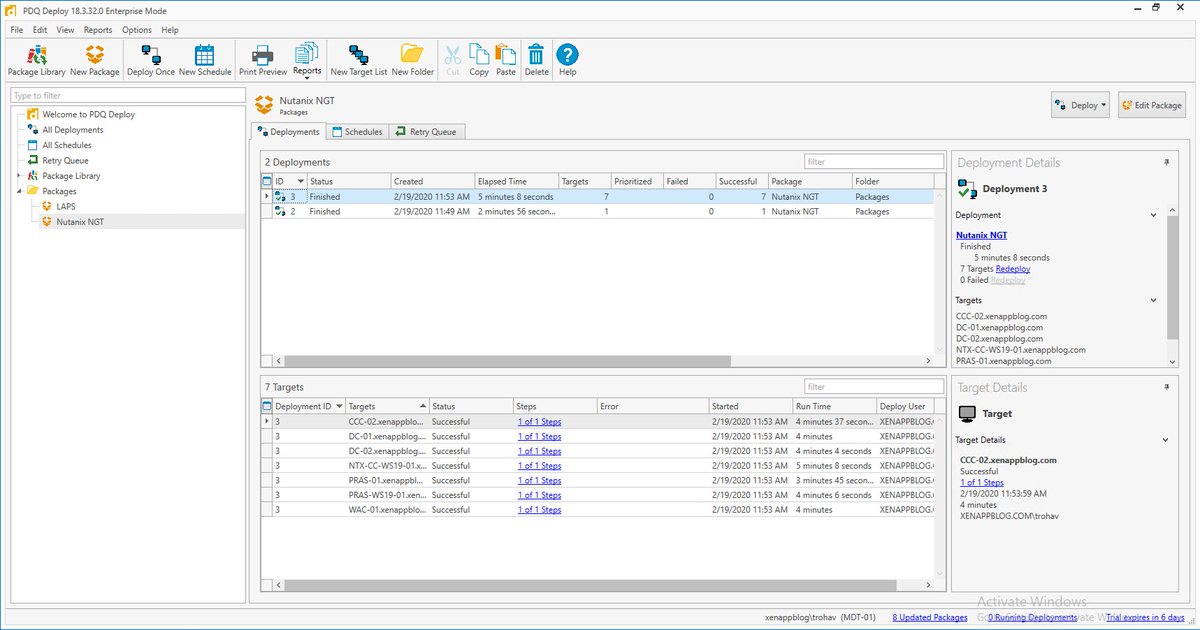This screenshot has width=1200, height=630.
Task: Click the column chooser icon in Targets grid
Action: point(266,406)
